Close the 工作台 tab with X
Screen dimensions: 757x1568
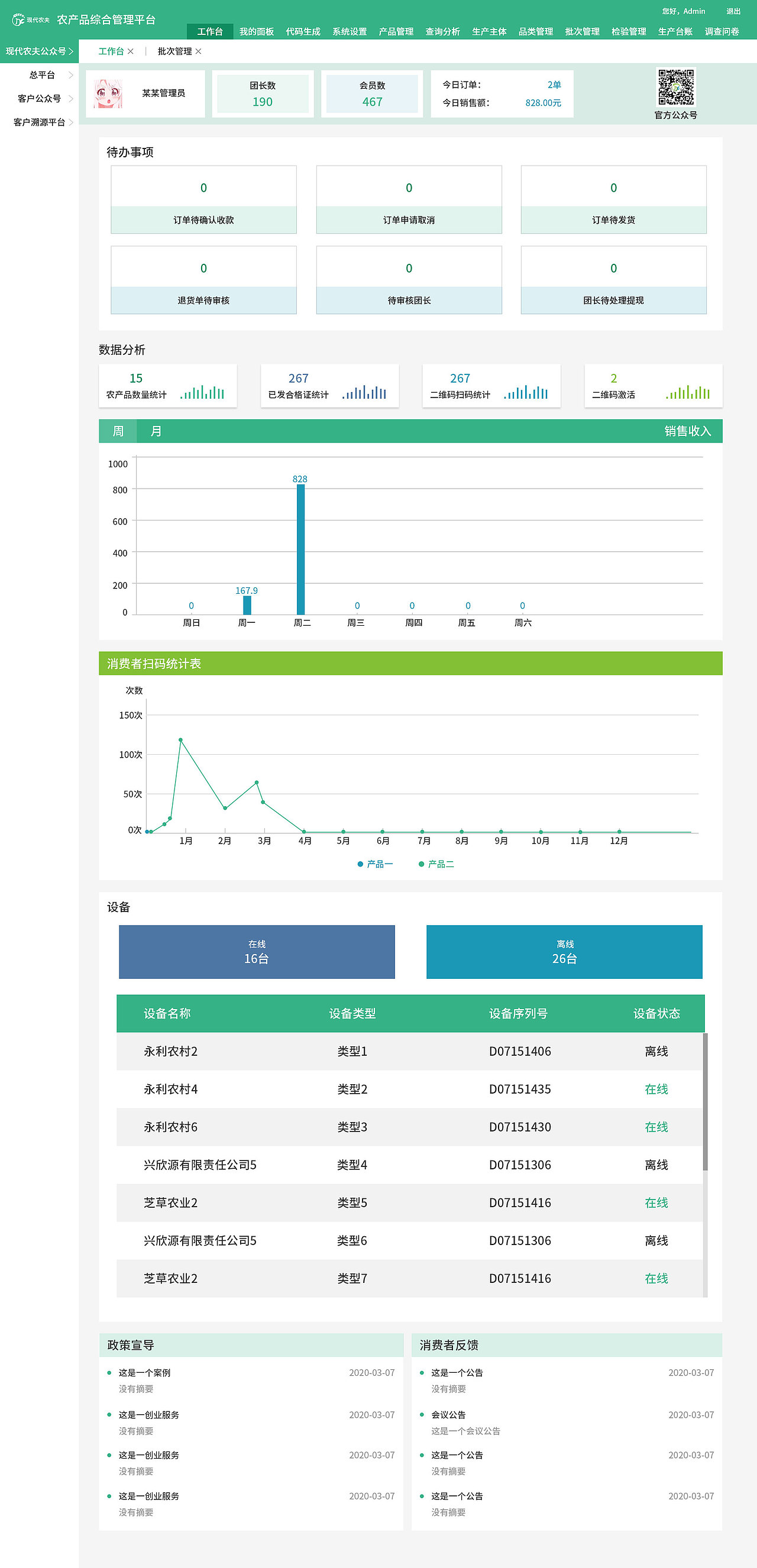130,51
